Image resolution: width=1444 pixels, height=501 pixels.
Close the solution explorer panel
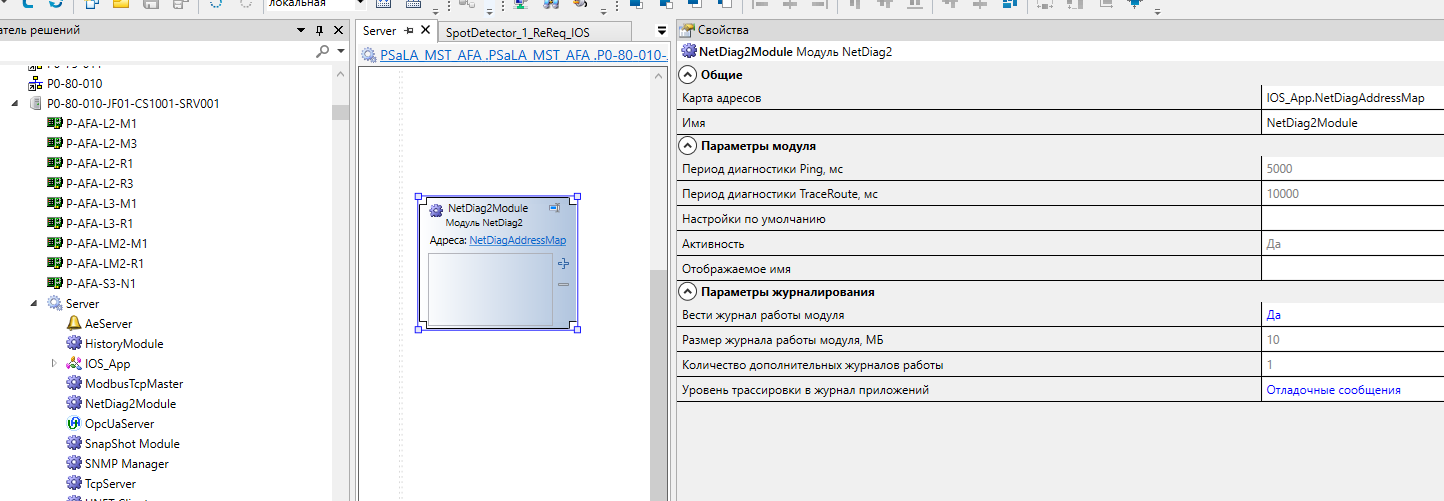tap(338, 31)
